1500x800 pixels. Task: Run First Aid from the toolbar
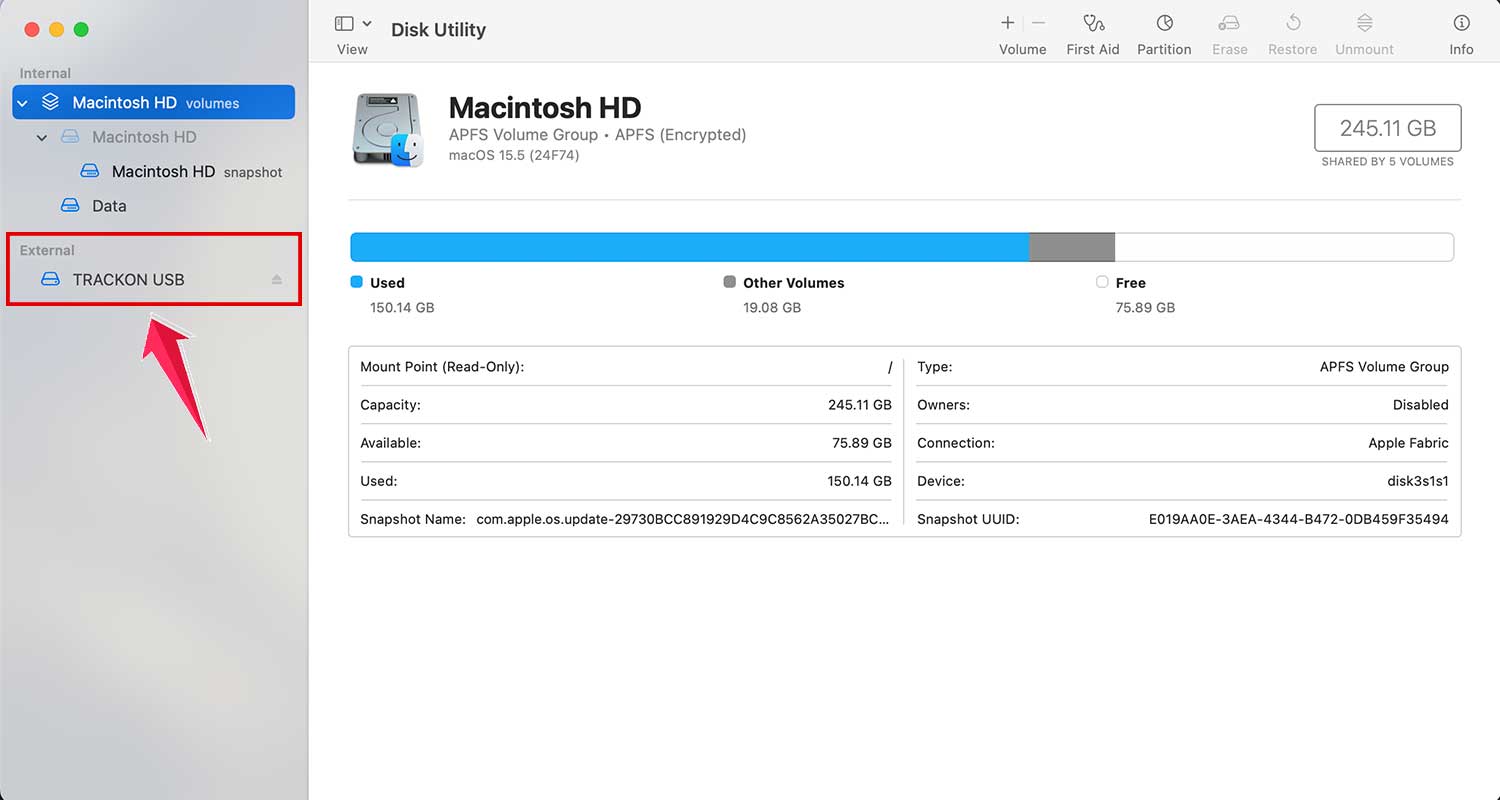coord(1092,30)
